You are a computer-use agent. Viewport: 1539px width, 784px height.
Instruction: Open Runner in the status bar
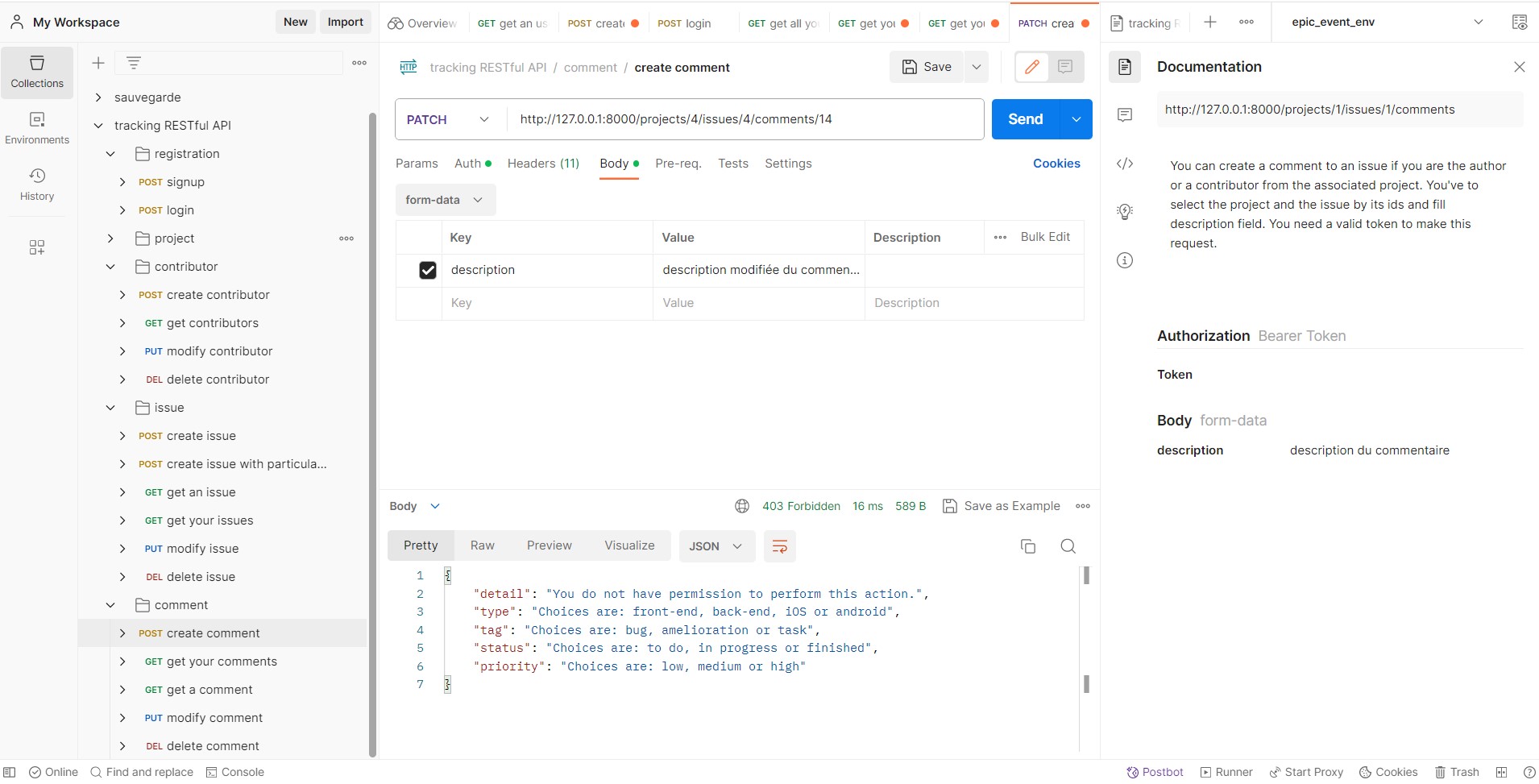1226,772
